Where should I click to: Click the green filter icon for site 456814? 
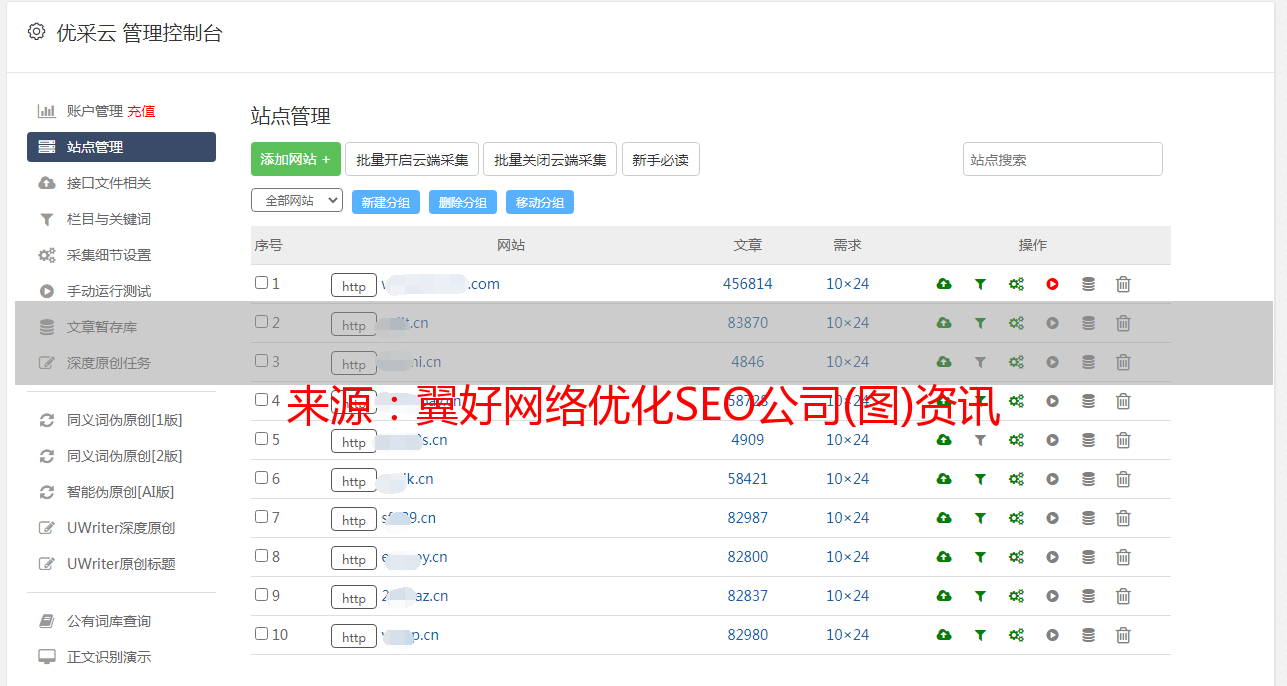tap(980, 284)
